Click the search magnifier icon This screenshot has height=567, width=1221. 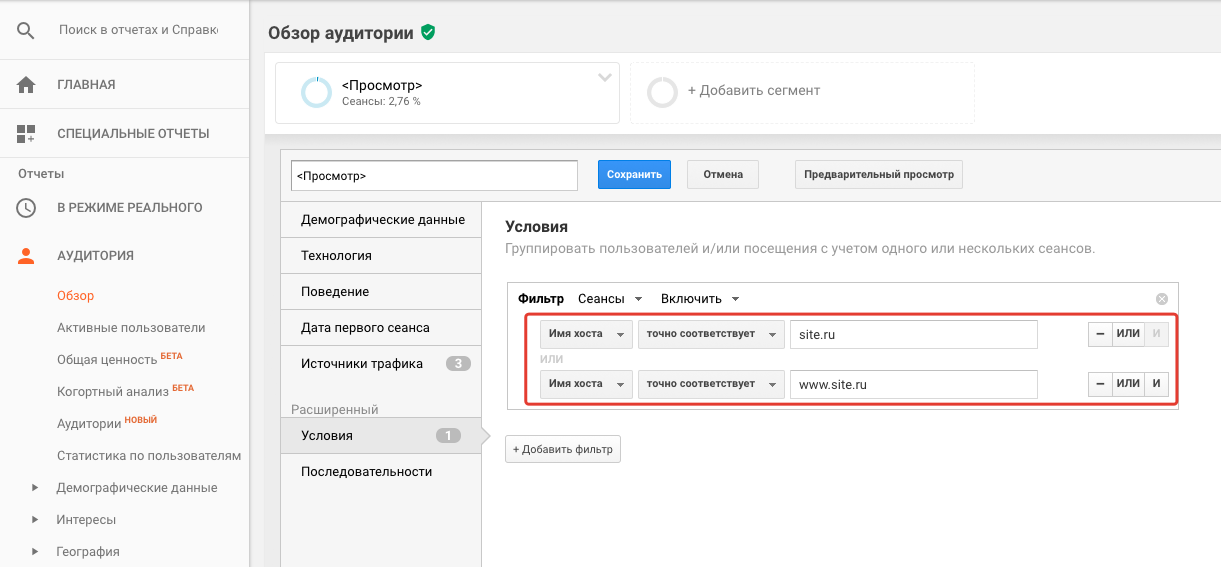tap(26, 31)
